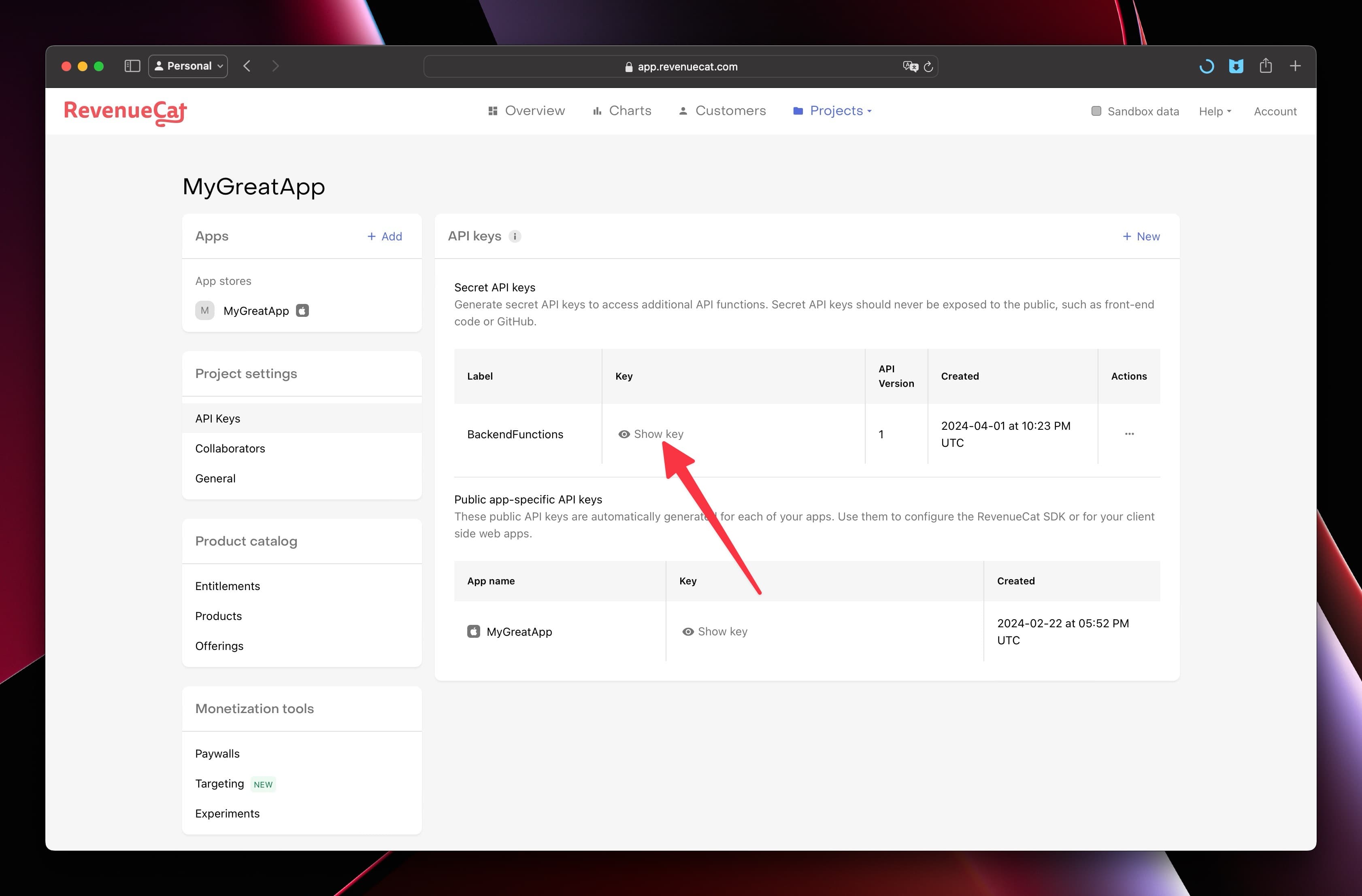Click the translate icon in address bar
The height and width of the screenshot is (896, 1362).
[x=910, y=66]
